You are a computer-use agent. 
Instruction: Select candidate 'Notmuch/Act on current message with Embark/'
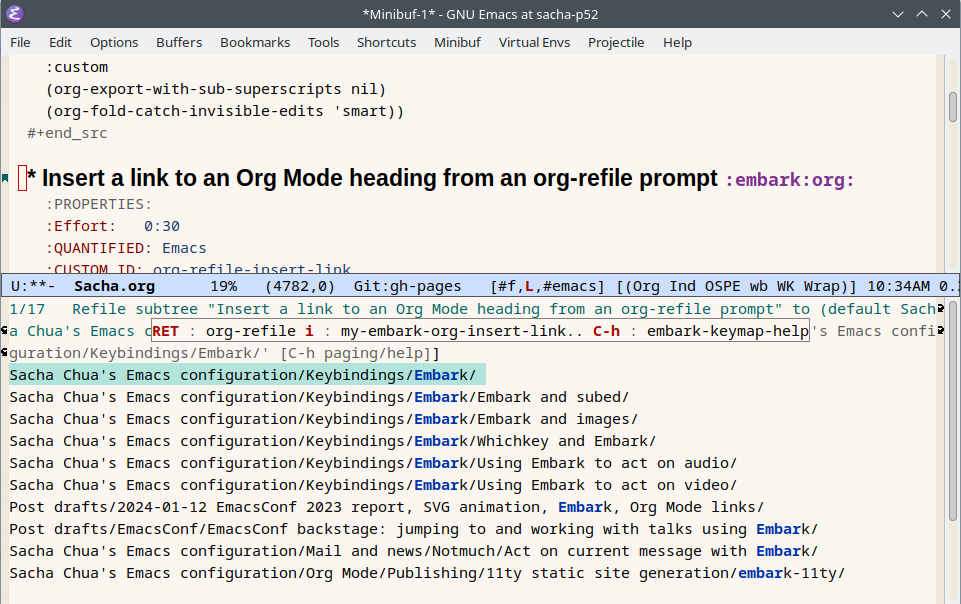point(413,551)
